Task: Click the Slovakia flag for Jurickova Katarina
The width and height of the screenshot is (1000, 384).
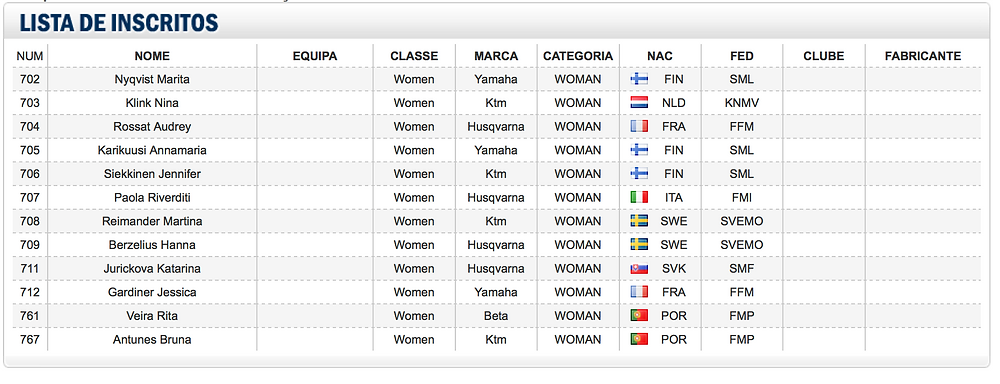Action: (639, 269)
